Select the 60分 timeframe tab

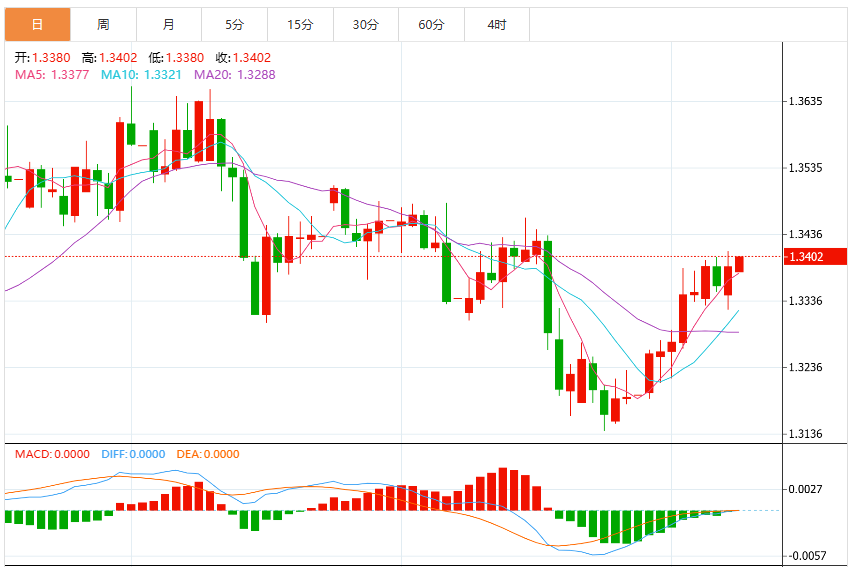coord(431,24)
